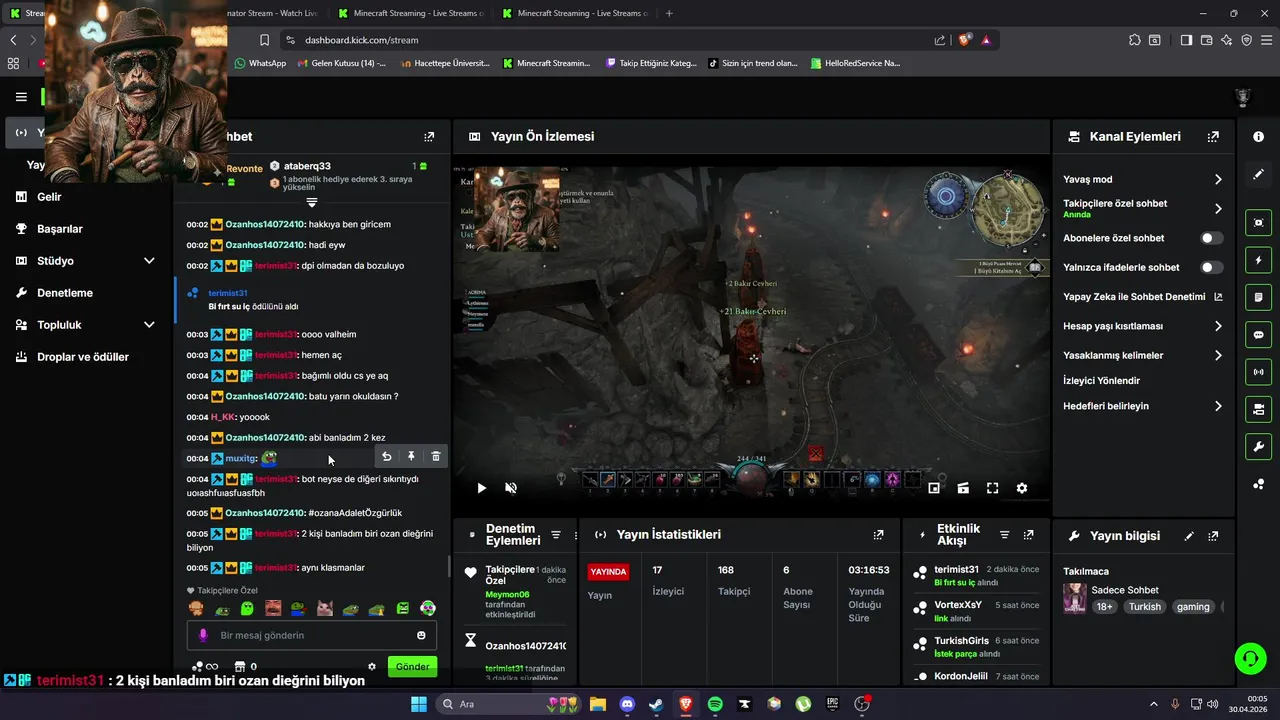The width and height of the screenshot is (1280, 720).
Task: Expand Yasaklanmış kelimeler options
Action: (1218, 355)
